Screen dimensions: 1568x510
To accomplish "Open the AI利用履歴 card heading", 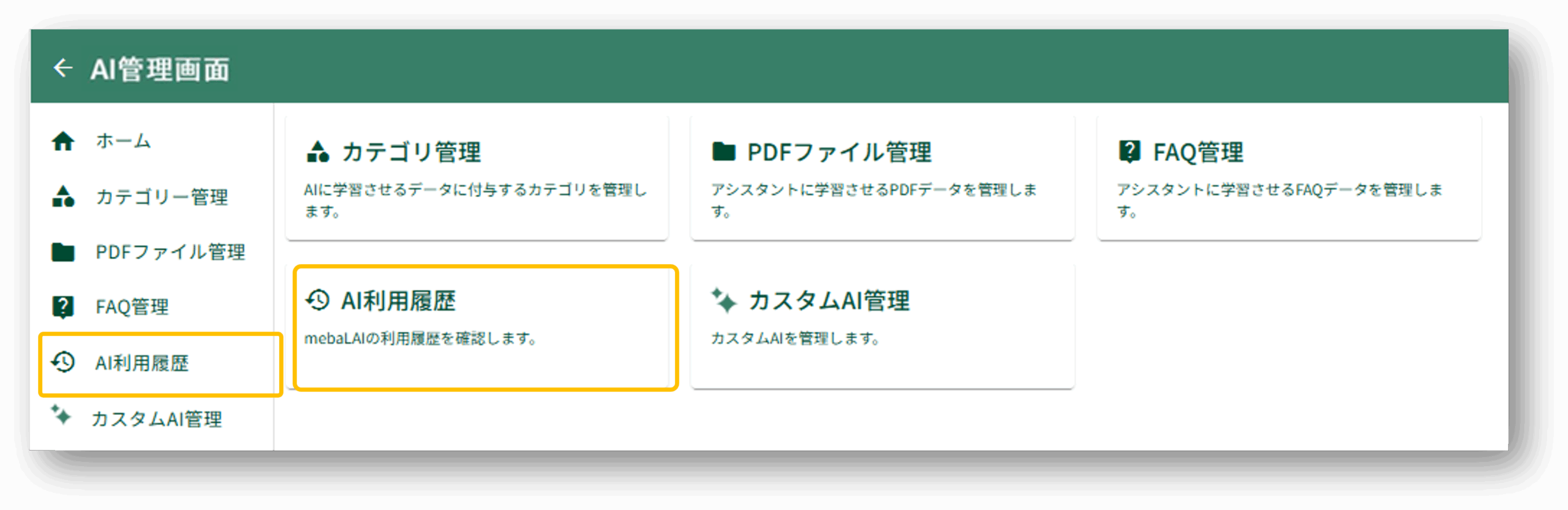I will 398,301.
